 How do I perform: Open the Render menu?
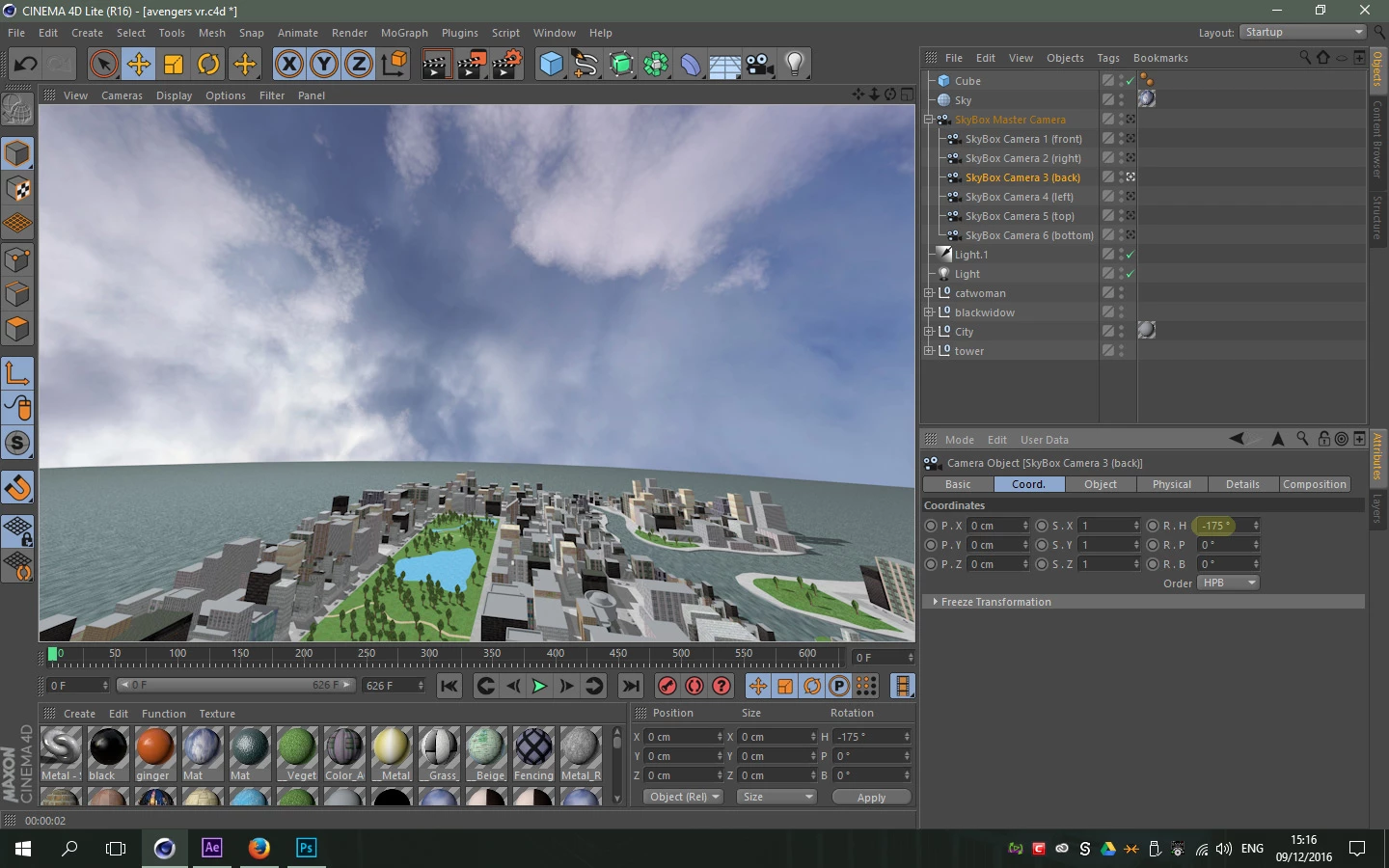coord(349,33)
